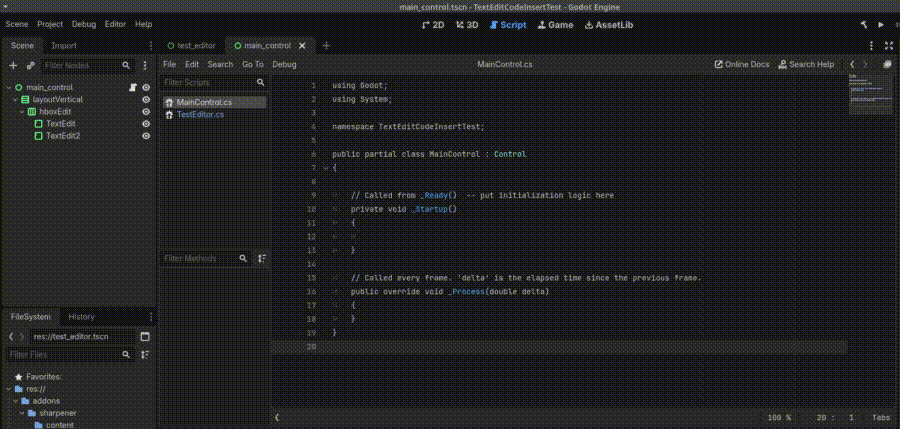This screenshot has width=900, height=429.
Task: Run the project with the play icon
Action: click(881, 24)
